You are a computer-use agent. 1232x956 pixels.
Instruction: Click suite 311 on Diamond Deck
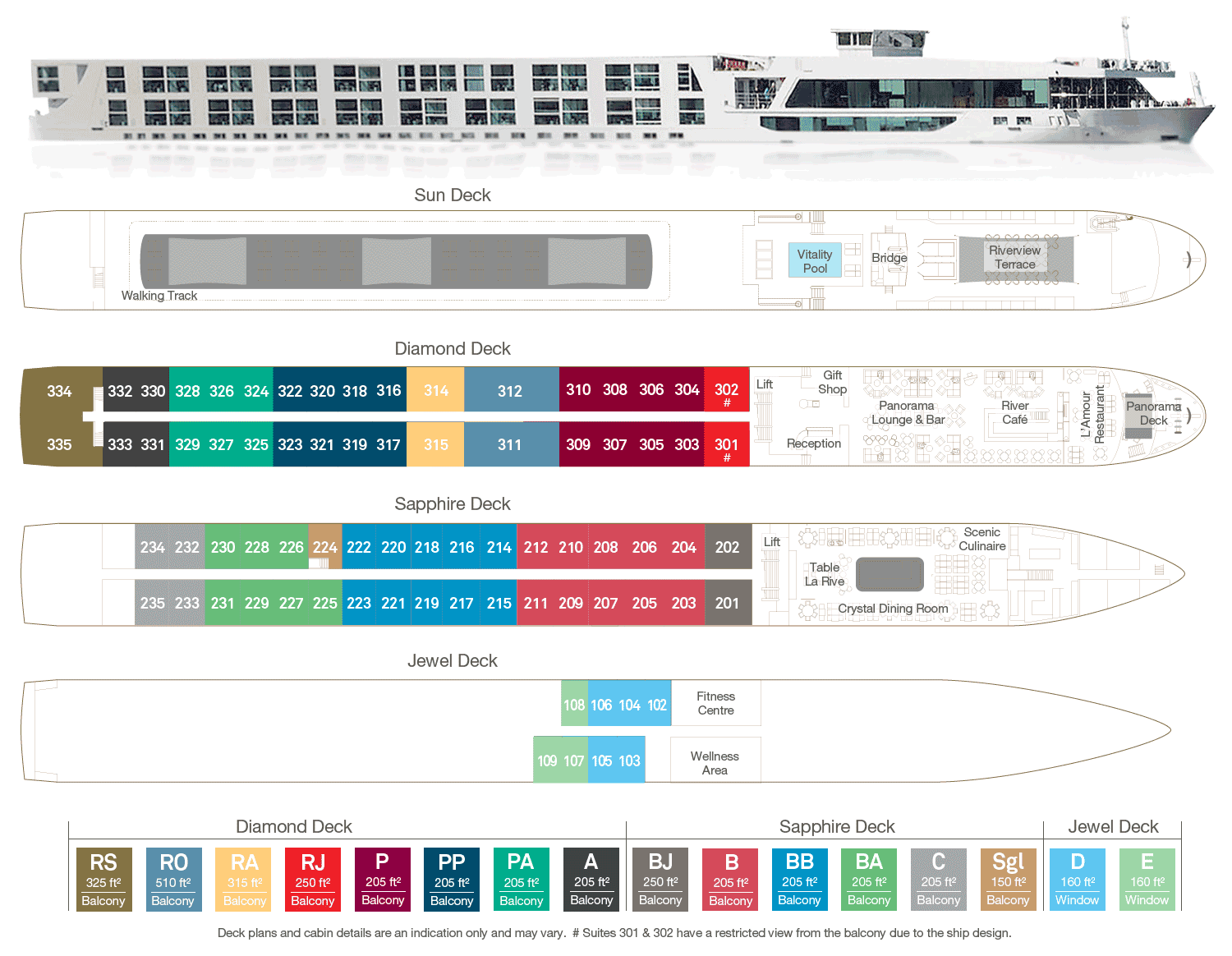tap(510, 444)
